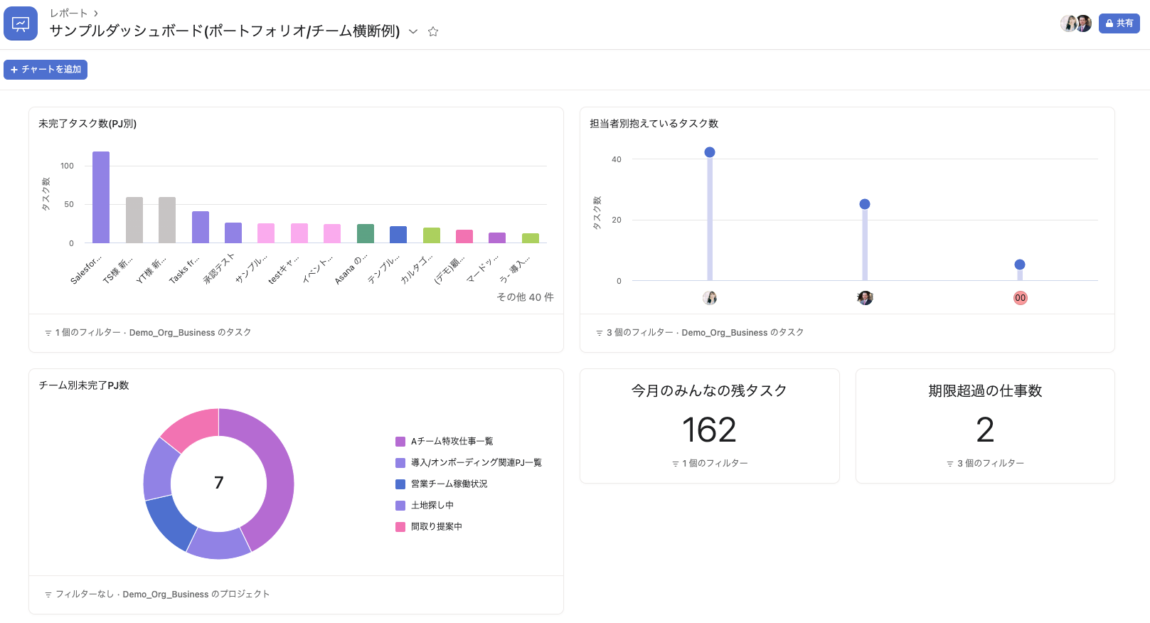
Task: Click the dashboard chart icon in the header
Action: [22, 22]
